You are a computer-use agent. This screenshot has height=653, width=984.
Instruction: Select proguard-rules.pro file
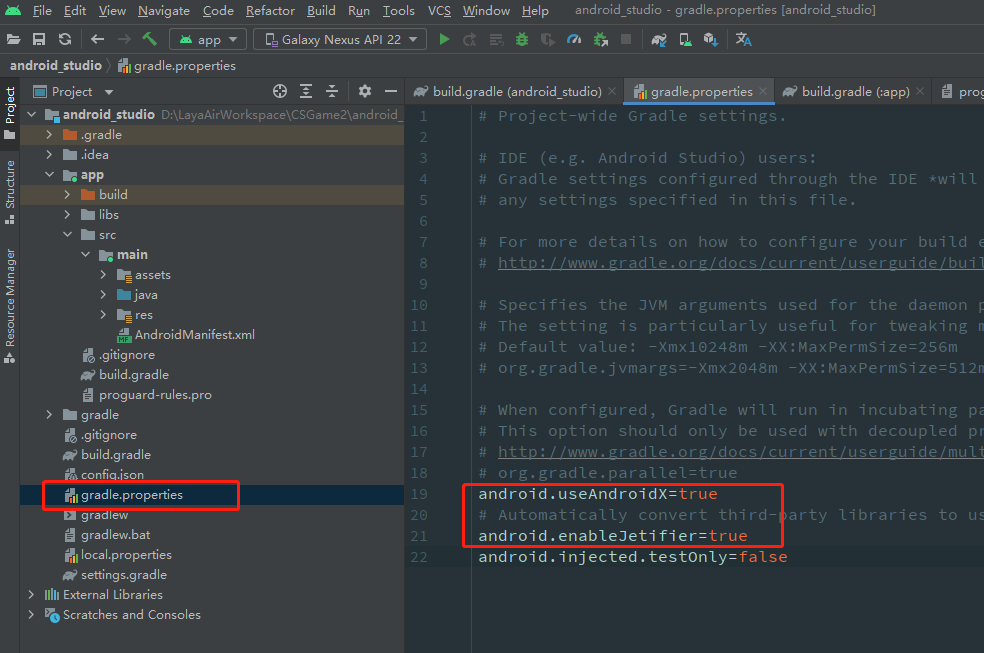pyautogui.click(x=155, y=395)
